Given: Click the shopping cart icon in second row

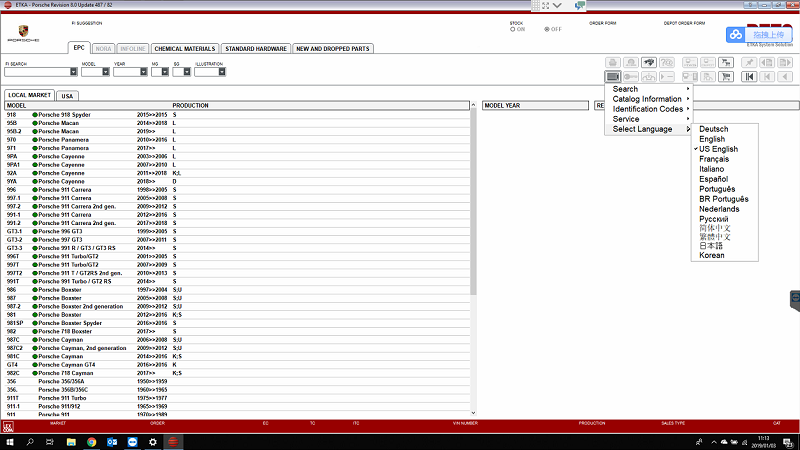Looking at the screenshot, I should pos(726,77).
